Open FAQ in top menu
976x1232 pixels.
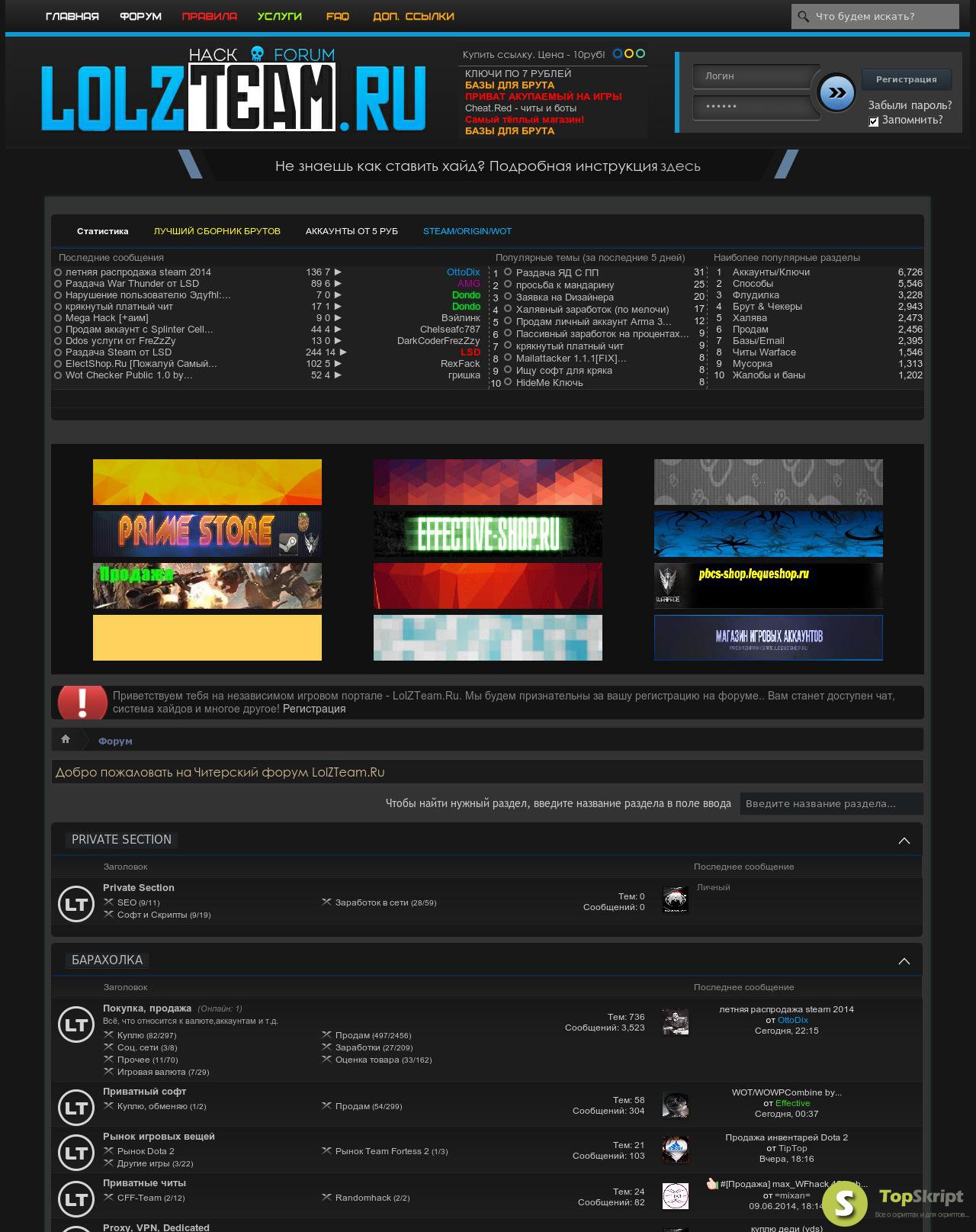pyautogui.click(x=338, y=16)
